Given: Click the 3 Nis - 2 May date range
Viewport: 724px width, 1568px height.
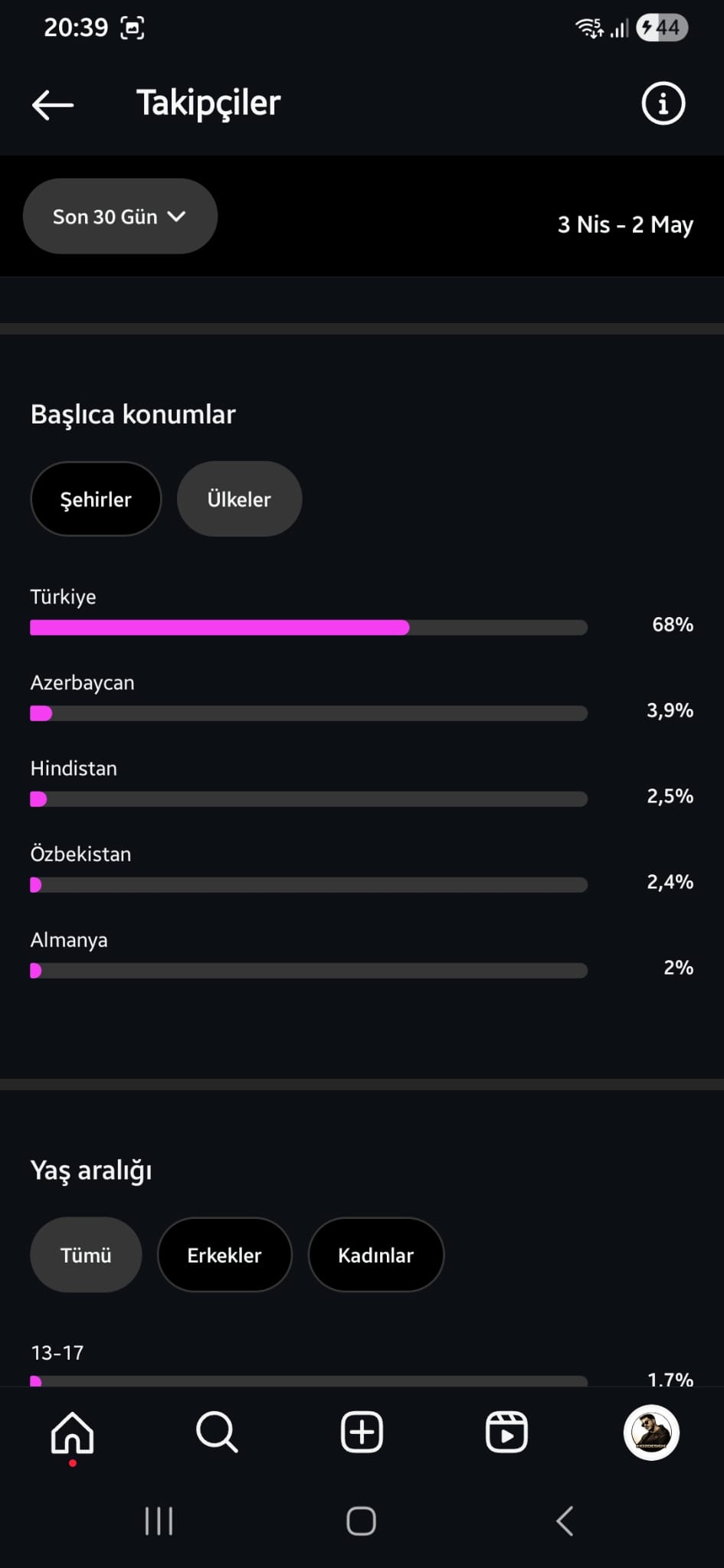Looking at the screenshot, I should [x=625, y=224].
